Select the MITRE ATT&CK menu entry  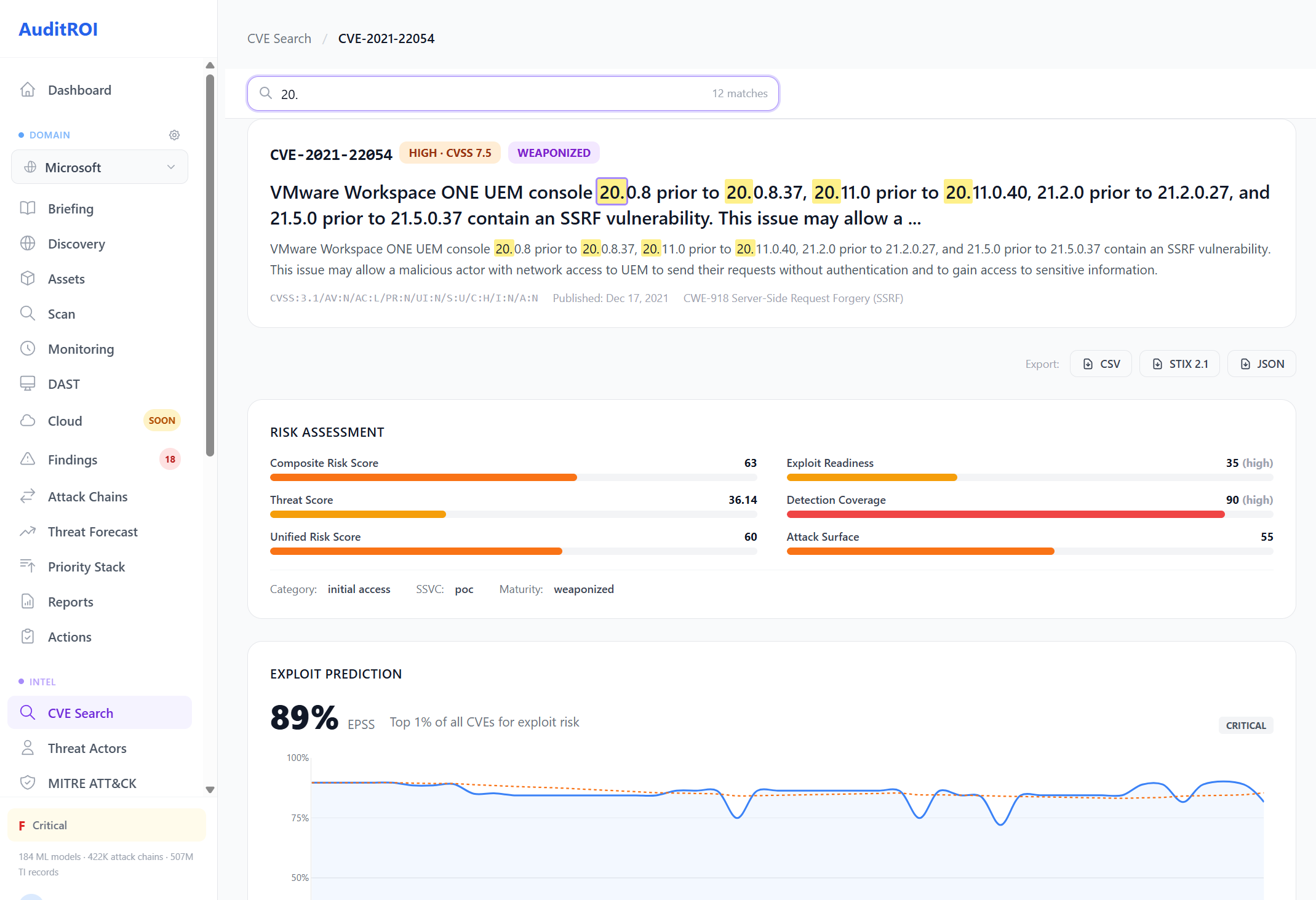pyautogui.click(x=92, y=783)
